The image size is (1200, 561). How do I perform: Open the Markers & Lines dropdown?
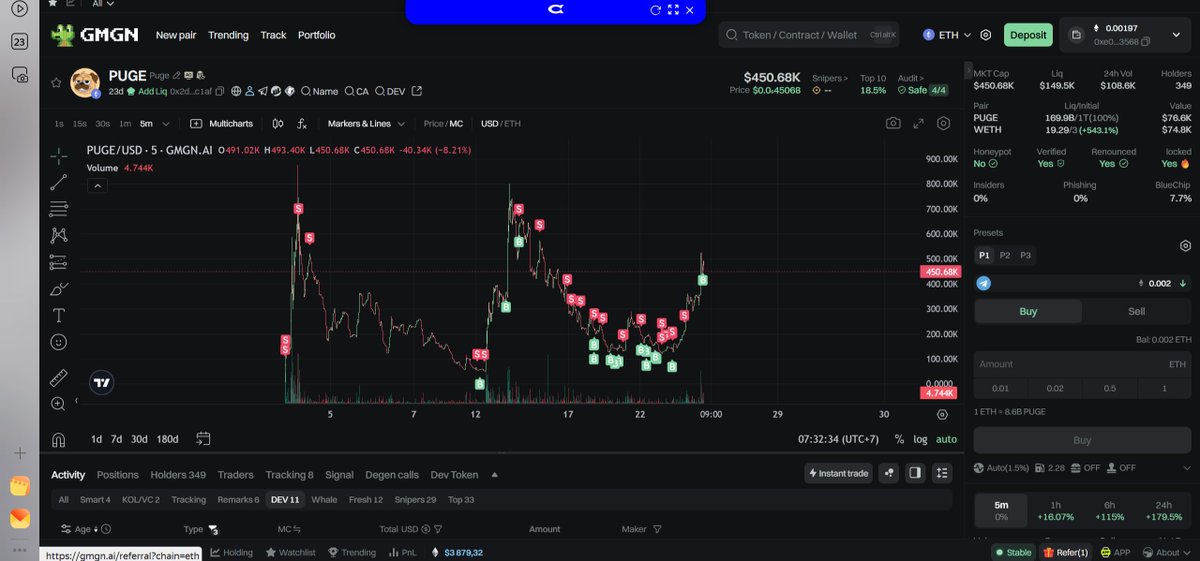[366, 124]
